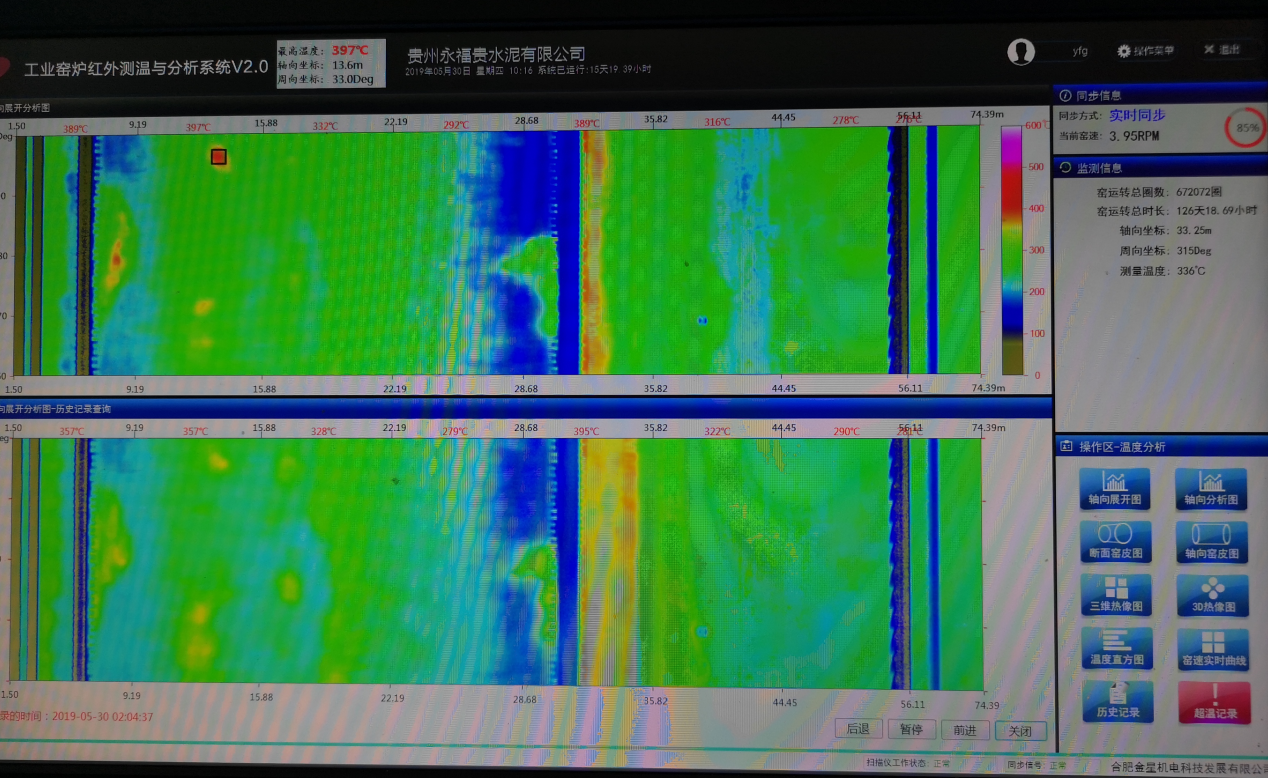
Task: Open the 窑速实时曲线 kiln speed curve
Action: [x=1211, y=648]
